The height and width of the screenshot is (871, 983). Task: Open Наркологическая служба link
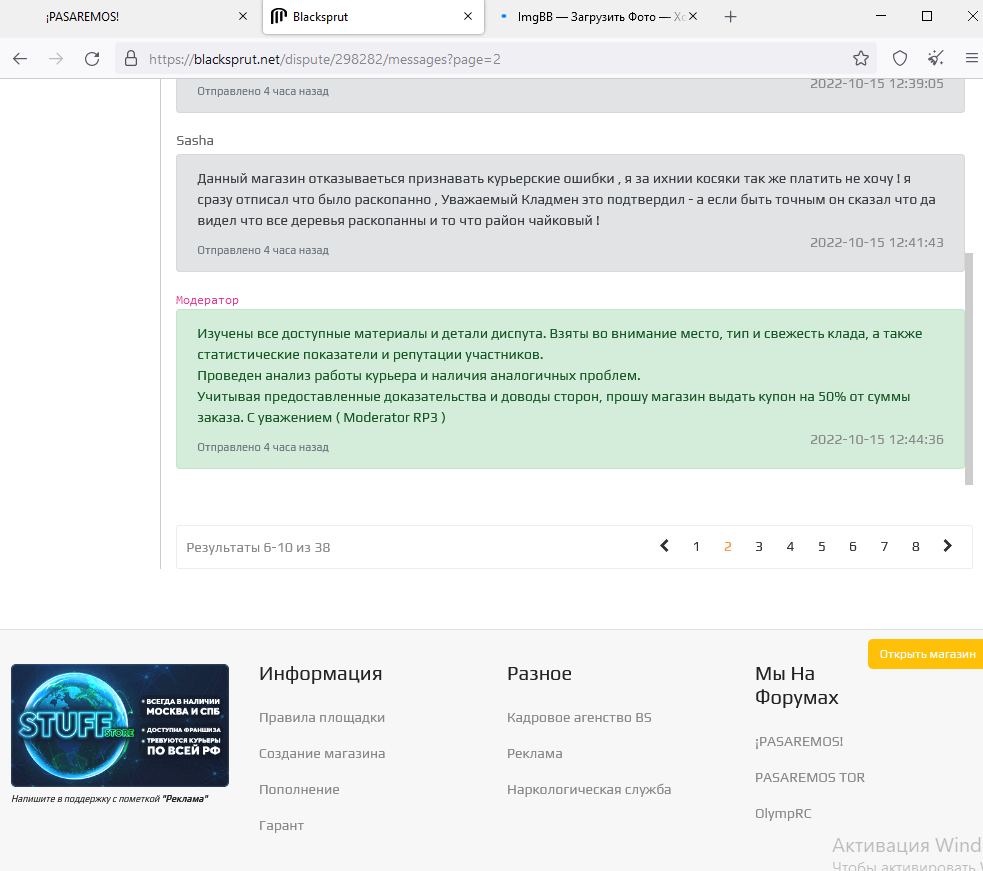coord(589,789)
